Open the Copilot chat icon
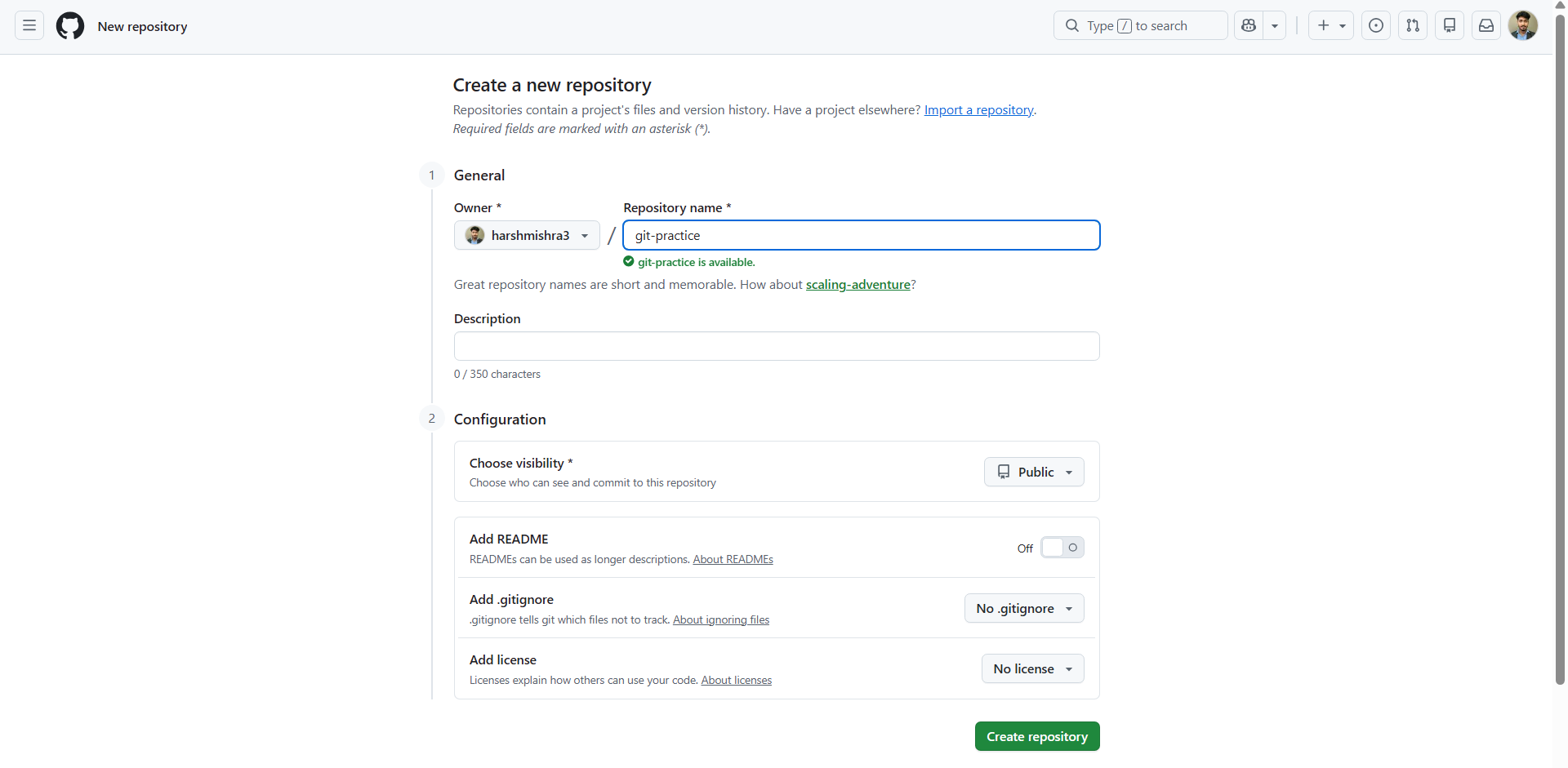This screenshot has width=1568, height=768. click(1249, 26)
